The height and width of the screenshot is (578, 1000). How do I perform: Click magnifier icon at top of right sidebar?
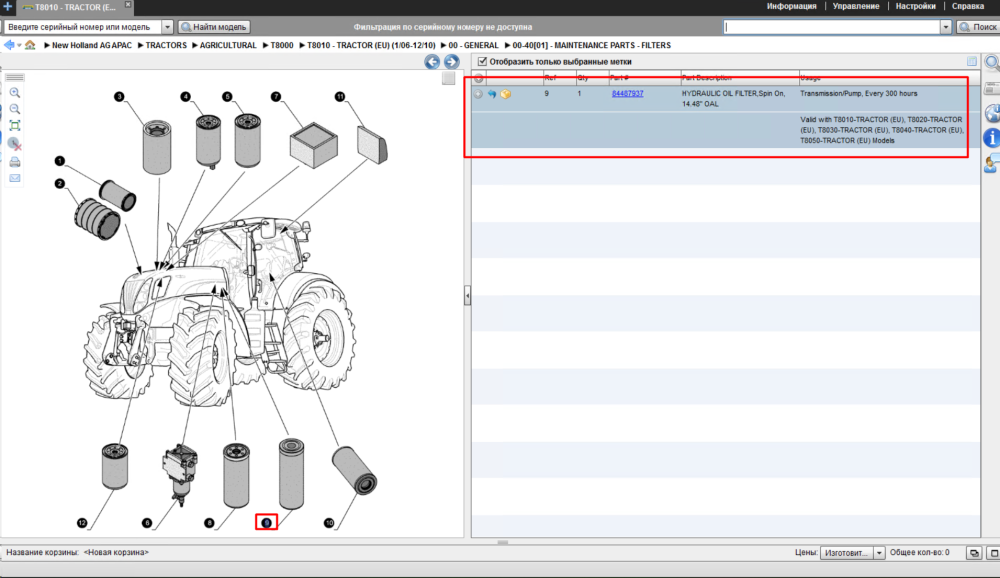click(x=992, y=63)
